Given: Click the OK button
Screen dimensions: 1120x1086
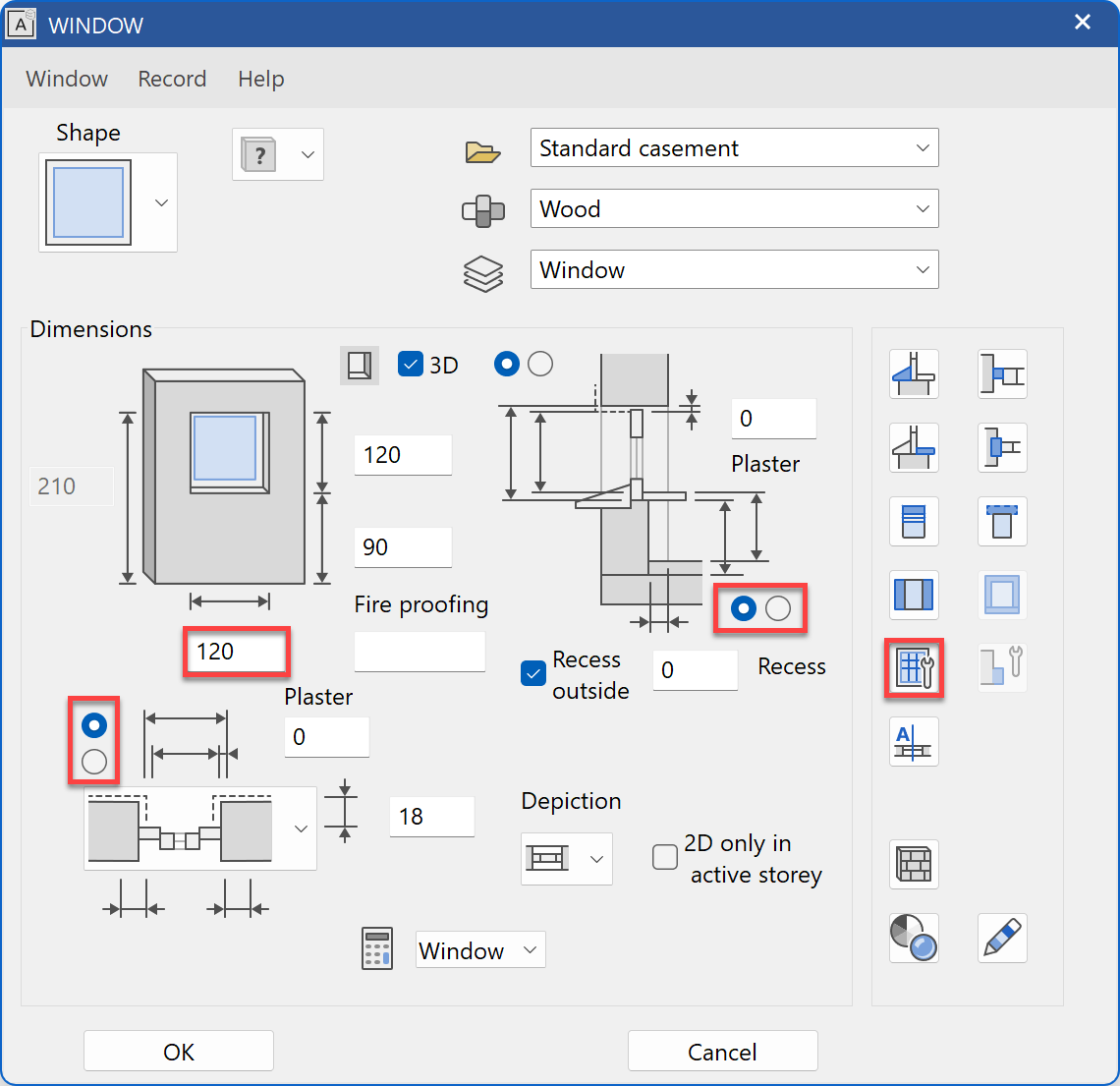Looking at the screenshot, I should coord(179,1052).
